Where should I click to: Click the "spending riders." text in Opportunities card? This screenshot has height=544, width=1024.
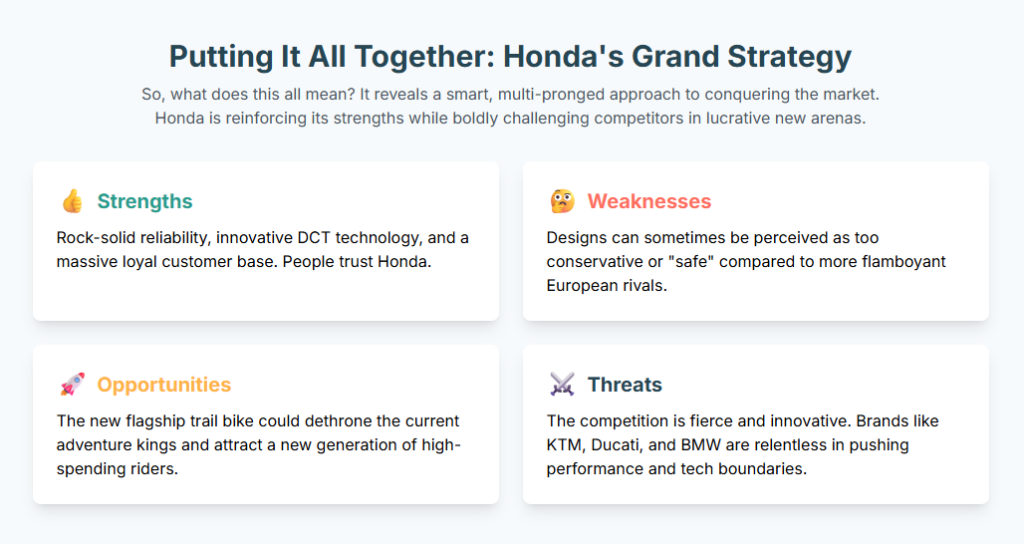tap(118, 469)
